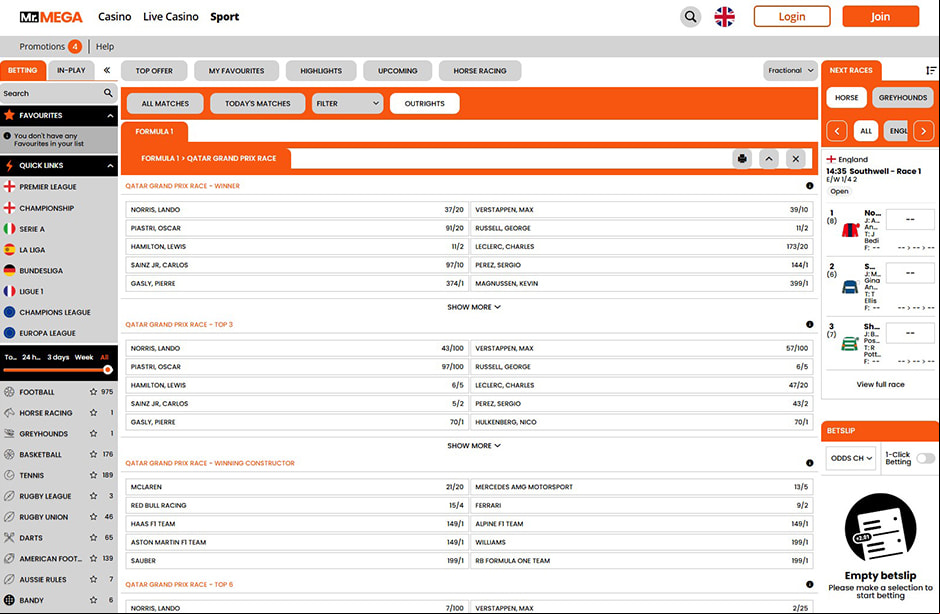The width and height of the screenshot is (940, 614).
Task: Open the Fractional odds format dropdown
Action: coord(790,71)
